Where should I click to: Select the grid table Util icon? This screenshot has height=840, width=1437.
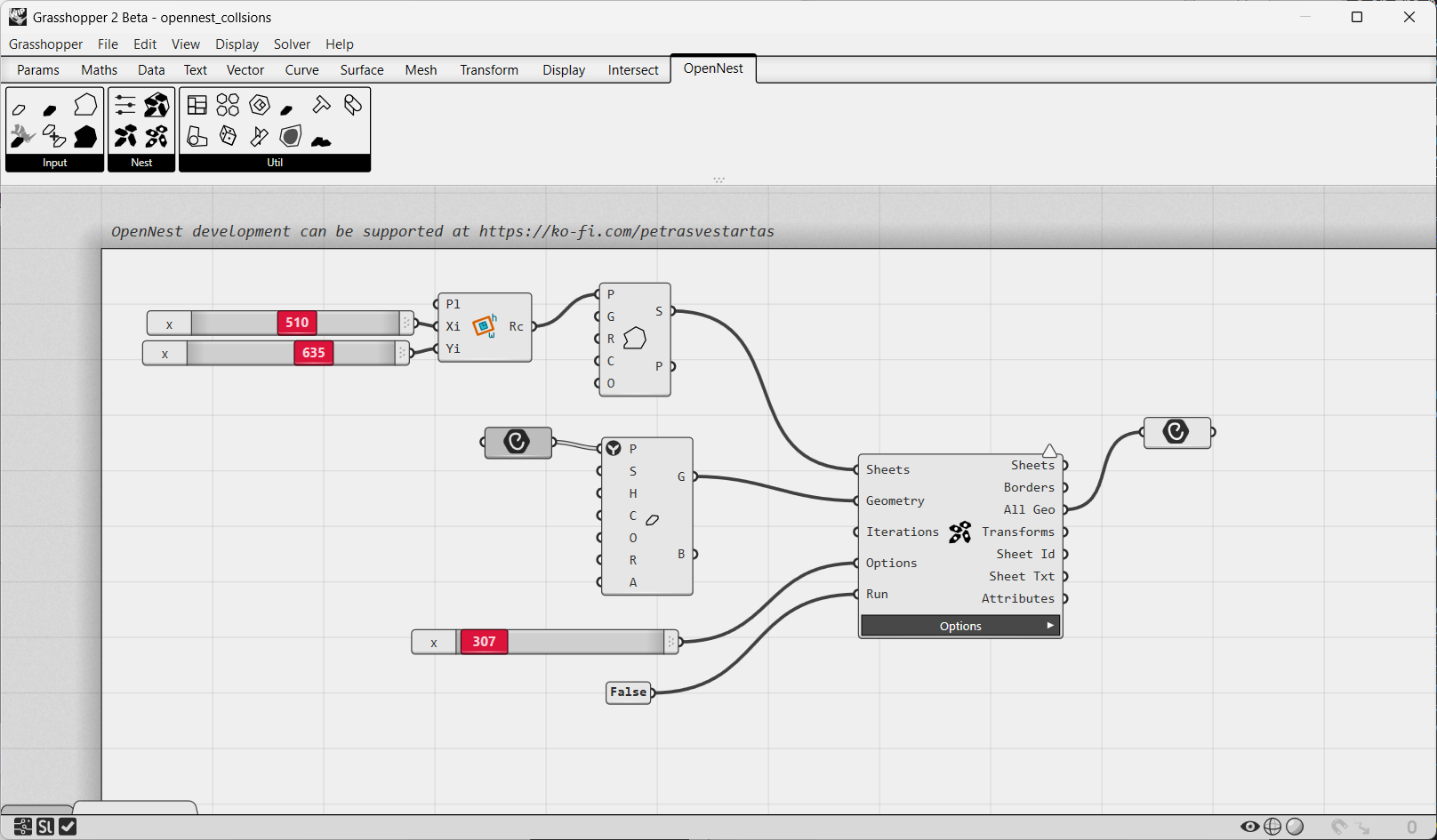(x=197, y=105)
